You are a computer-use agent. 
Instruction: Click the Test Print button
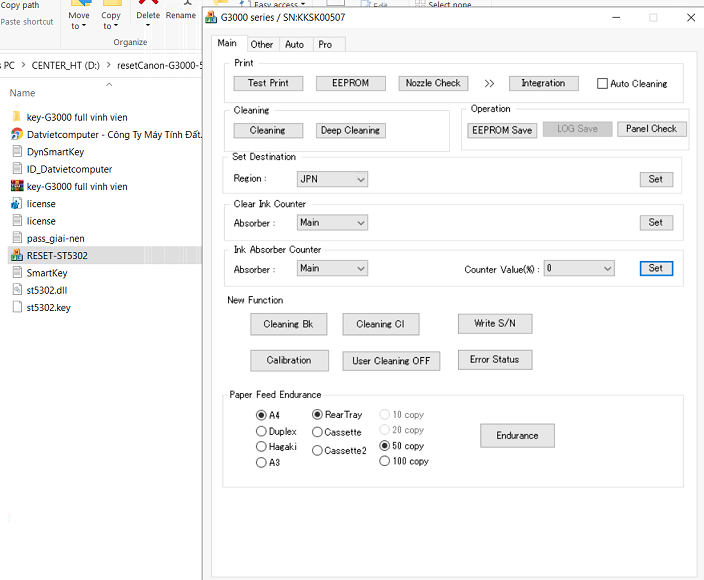tap(268, 83)
